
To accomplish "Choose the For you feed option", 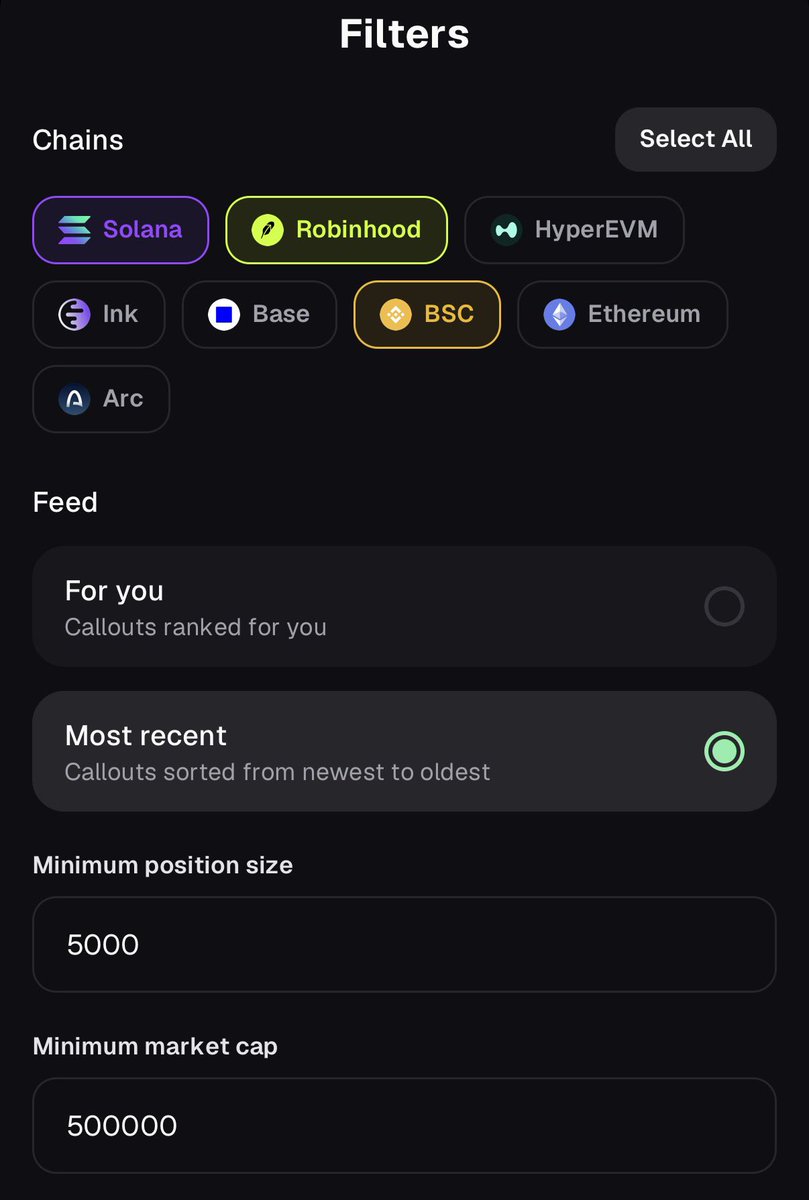I will (x=404, y=606).
